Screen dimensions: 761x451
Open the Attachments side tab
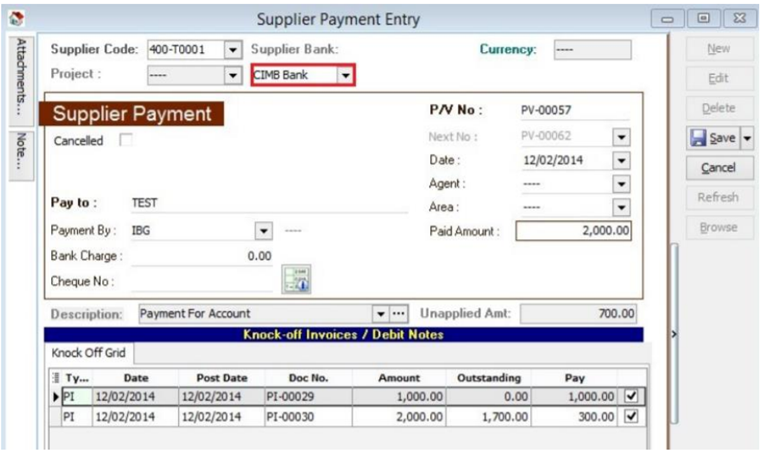pyautogui.click(x=22, y=77)
